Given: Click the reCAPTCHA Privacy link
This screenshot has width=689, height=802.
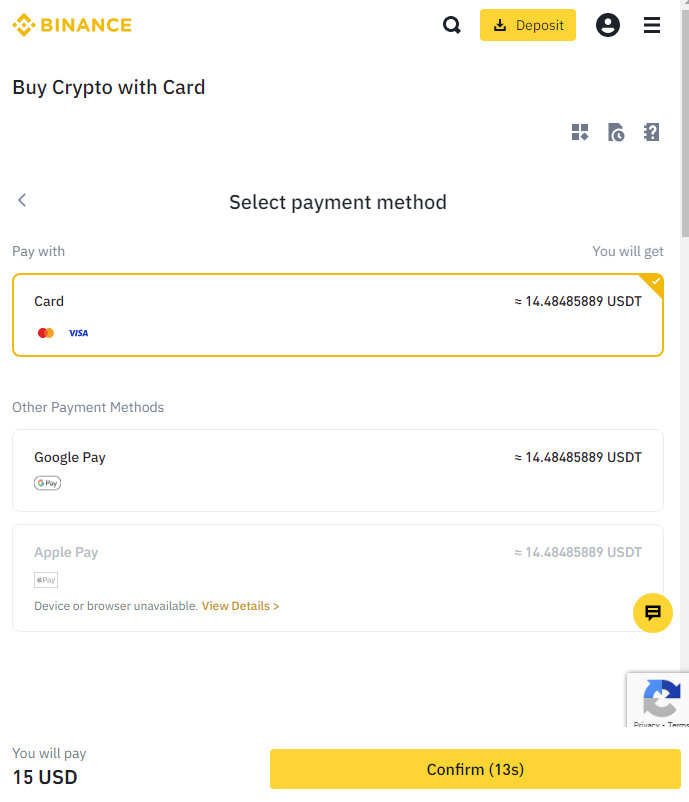Looking at the screenshot, I should [646, 724].
